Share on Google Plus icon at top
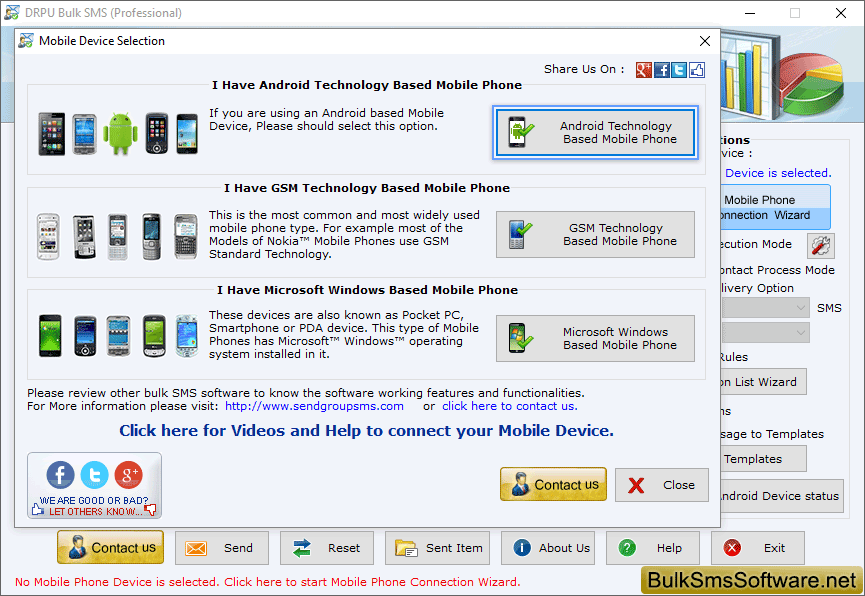 643,70
